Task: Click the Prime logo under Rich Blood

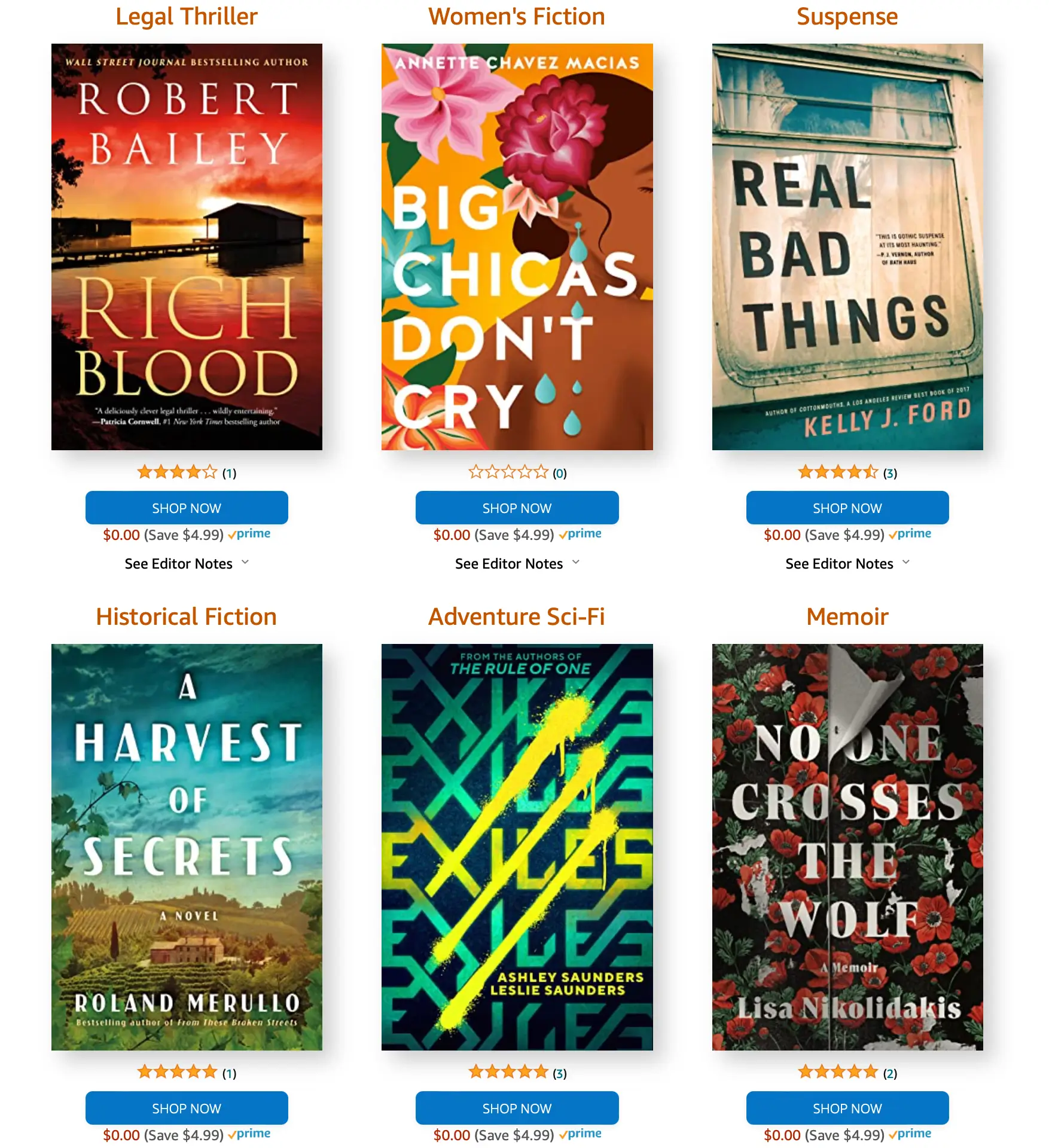Action: [249, 534]
